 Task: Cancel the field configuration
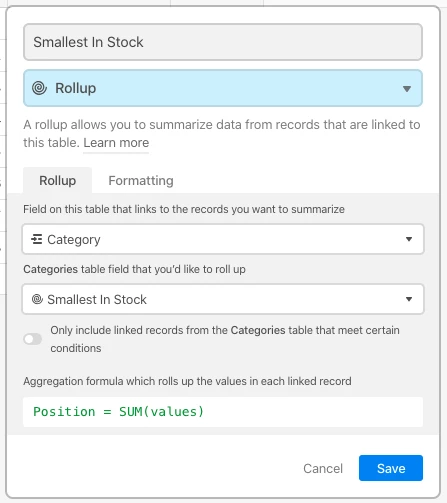323,468
